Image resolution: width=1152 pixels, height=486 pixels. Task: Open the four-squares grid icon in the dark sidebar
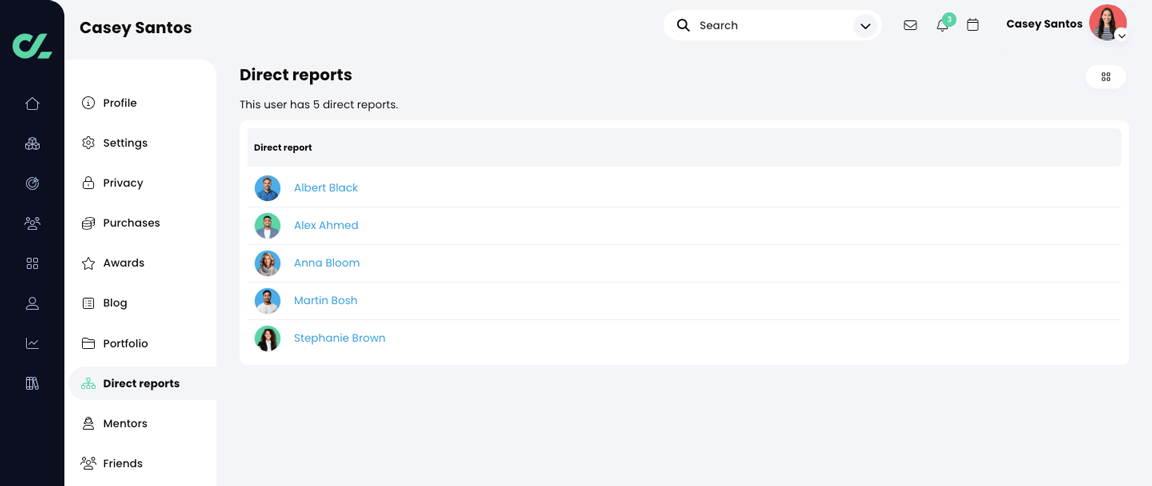tap(32, 264)
